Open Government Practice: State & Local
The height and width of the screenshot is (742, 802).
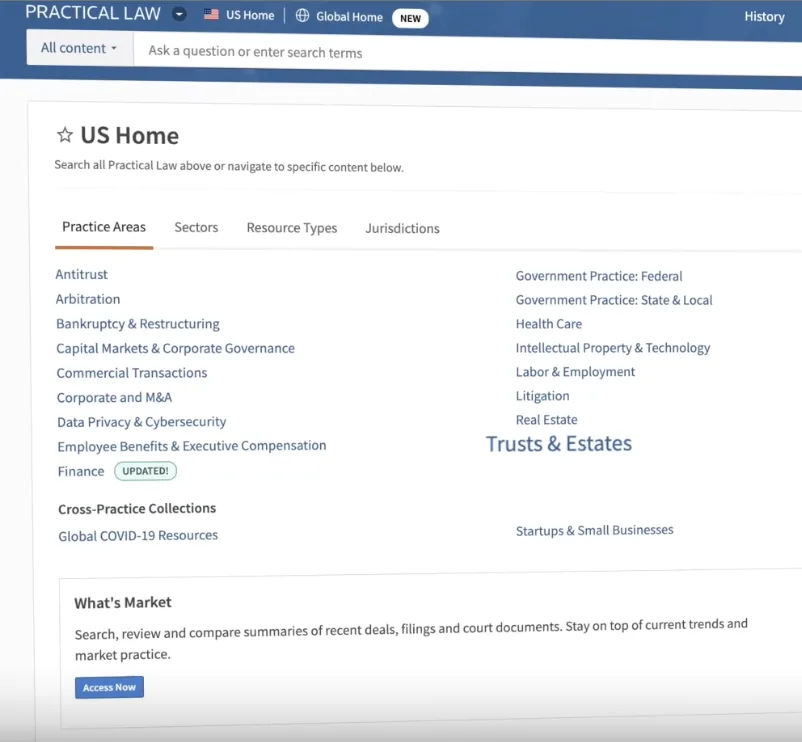[614, 300]
